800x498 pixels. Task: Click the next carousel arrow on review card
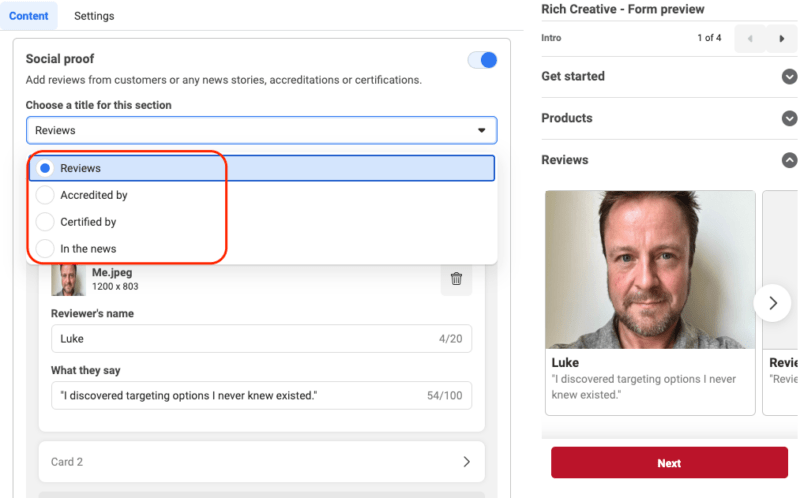772,302
